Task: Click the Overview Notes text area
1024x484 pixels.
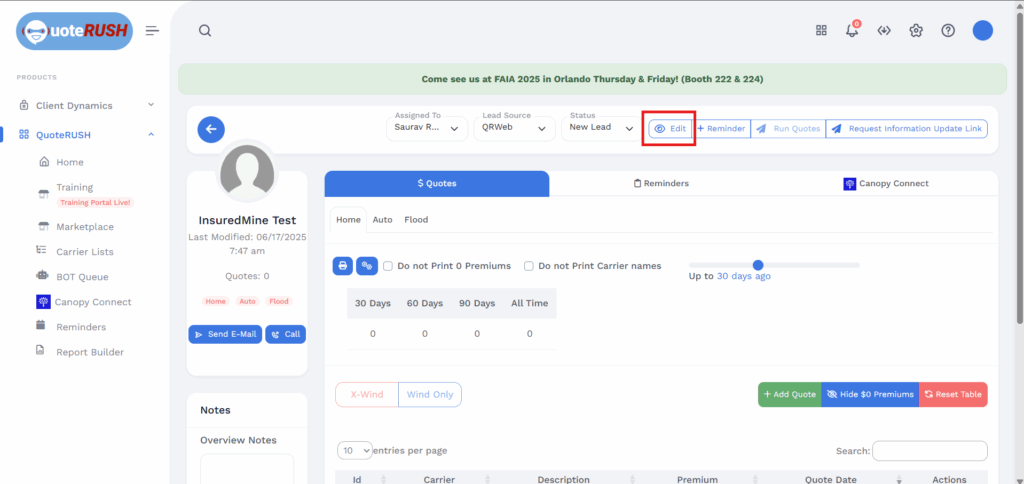Action: (247, 469)
